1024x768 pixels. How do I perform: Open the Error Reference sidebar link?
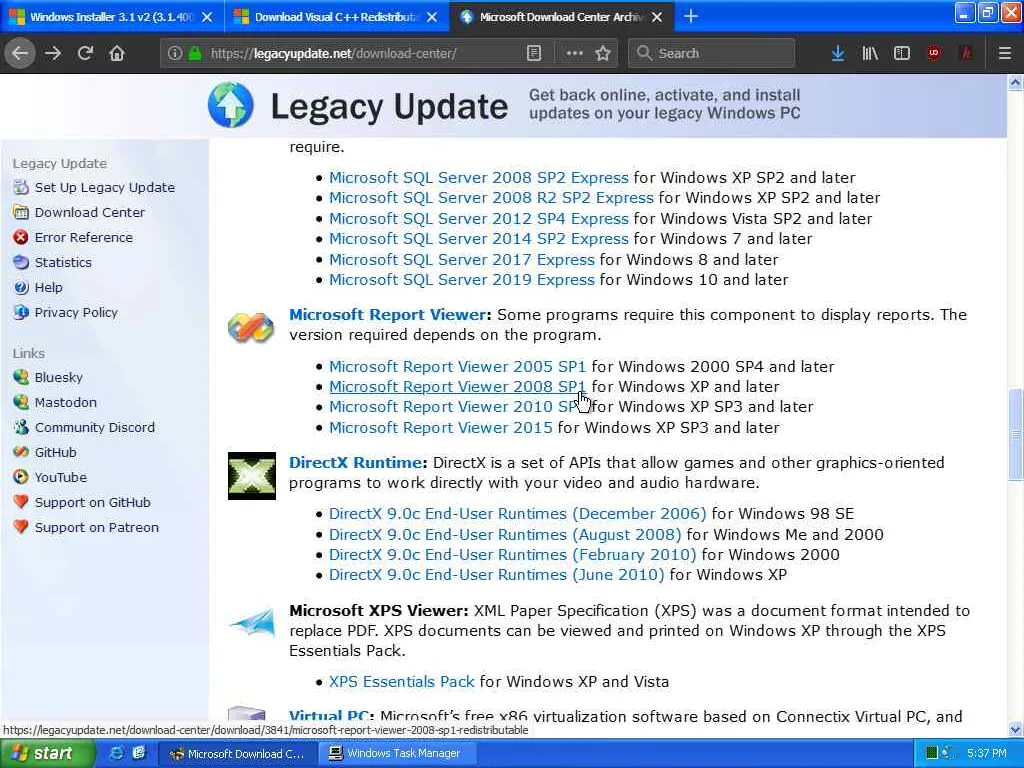click(x=84, y=237)
